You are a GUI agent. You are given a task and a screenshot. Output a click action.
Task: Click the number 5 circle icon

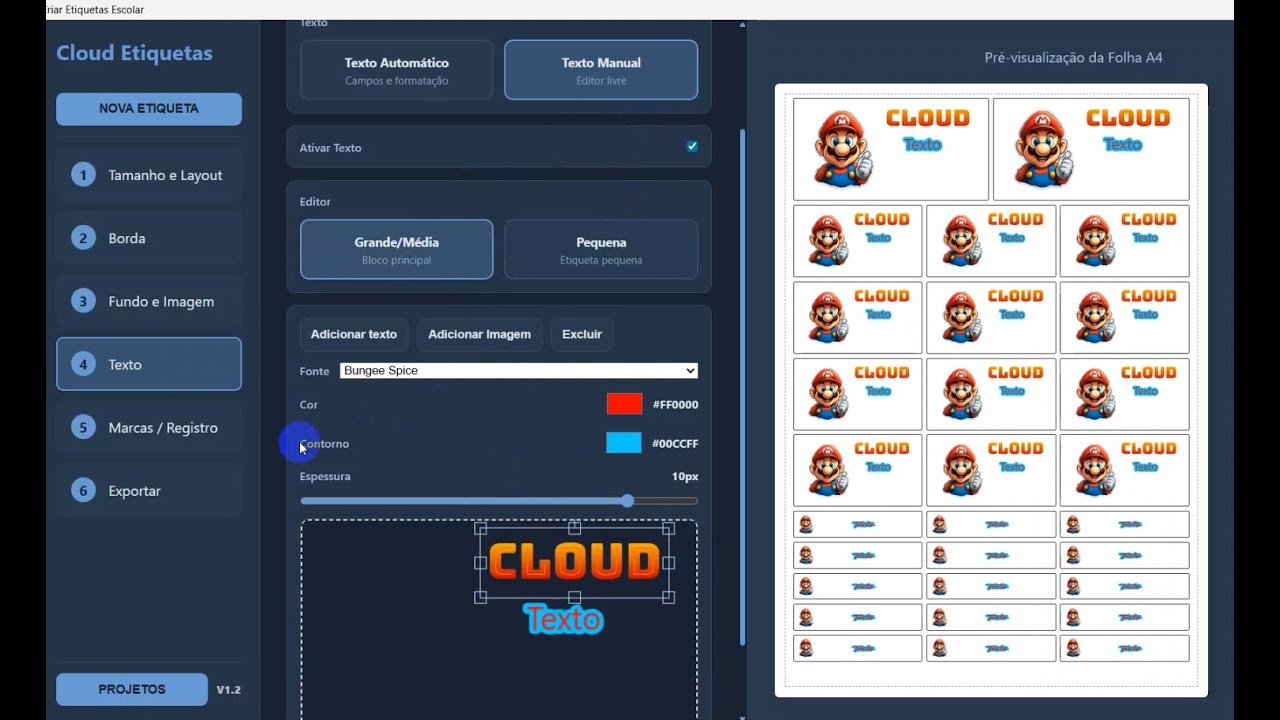coord(83,427)
